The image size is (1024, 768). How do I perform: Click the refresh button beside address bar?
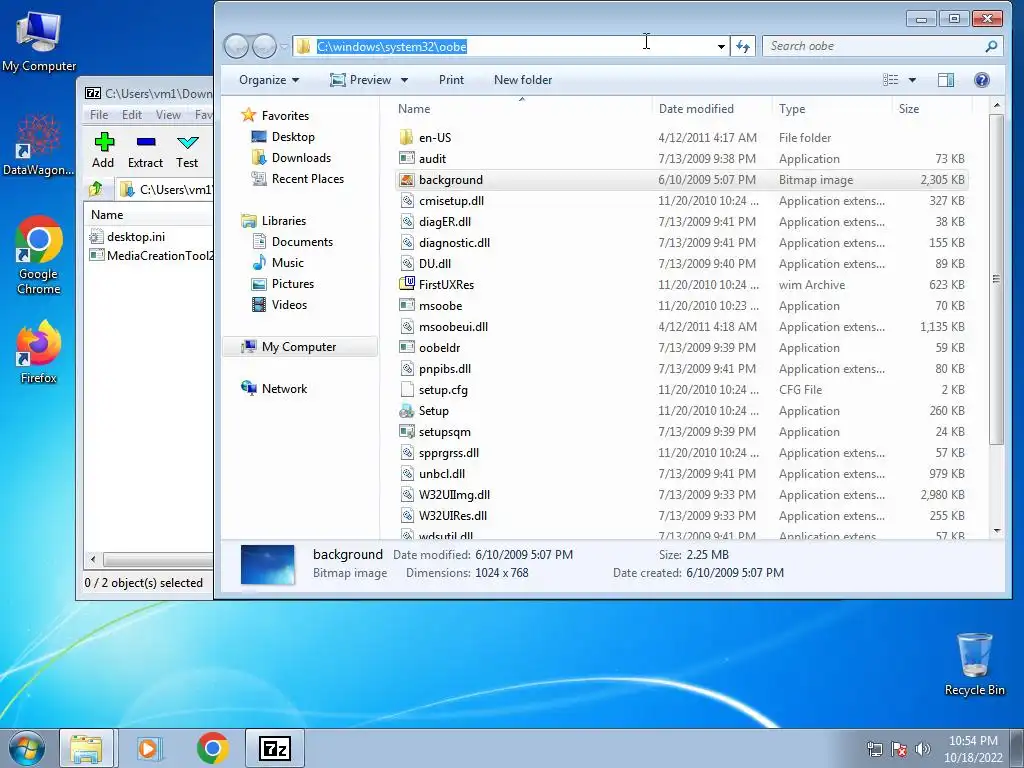[743, 46]
